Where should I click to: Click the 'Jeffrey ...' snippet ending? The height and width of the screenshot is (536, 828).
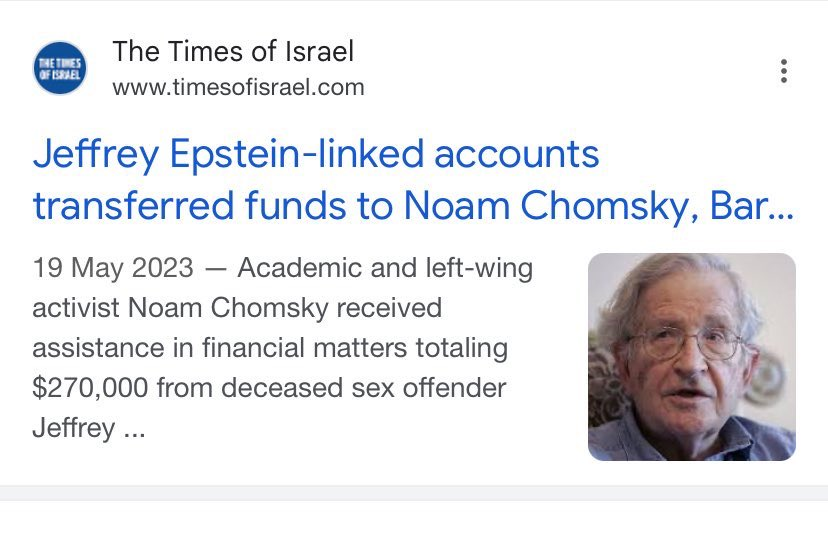(x=88, y=429)
